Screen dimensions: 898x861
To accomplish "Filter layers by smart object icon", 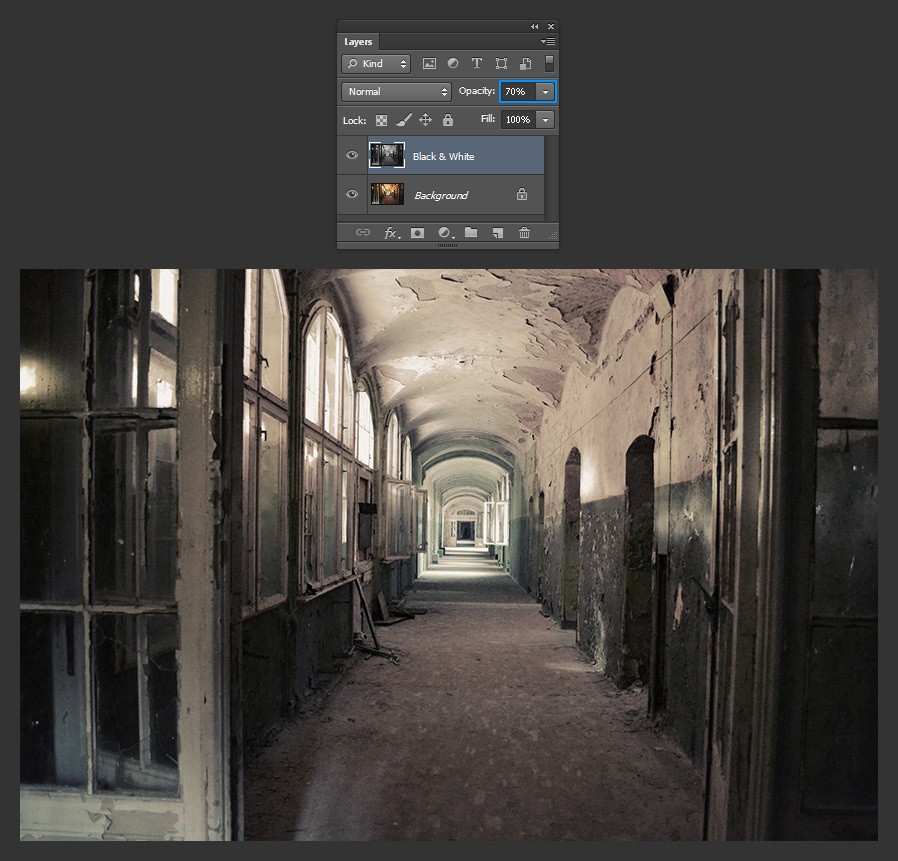I will [525, 64].
